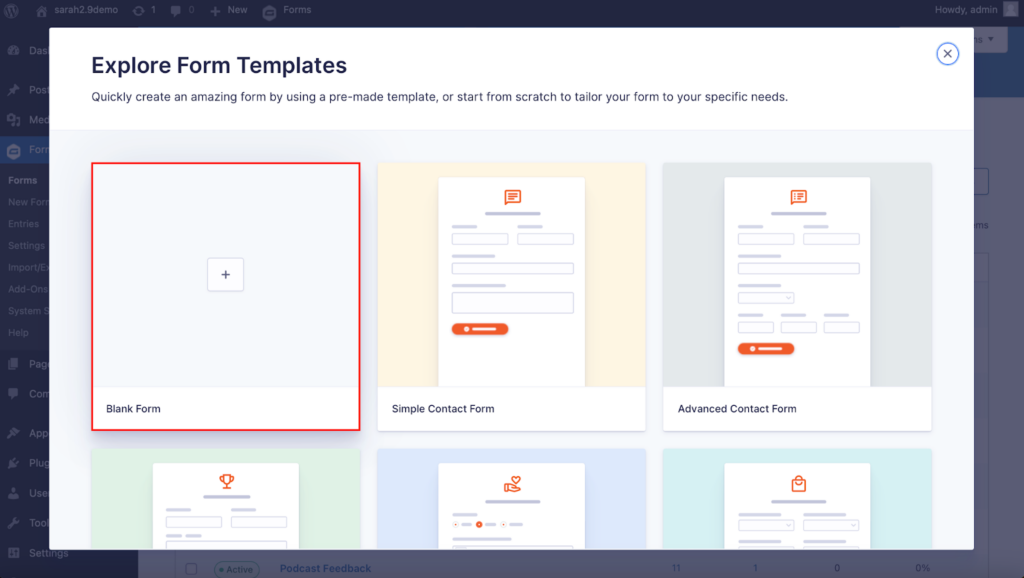Select New Form in the Forms submenu
Viewport: 1024px width, 578px height.
click(x=30, y=202)
